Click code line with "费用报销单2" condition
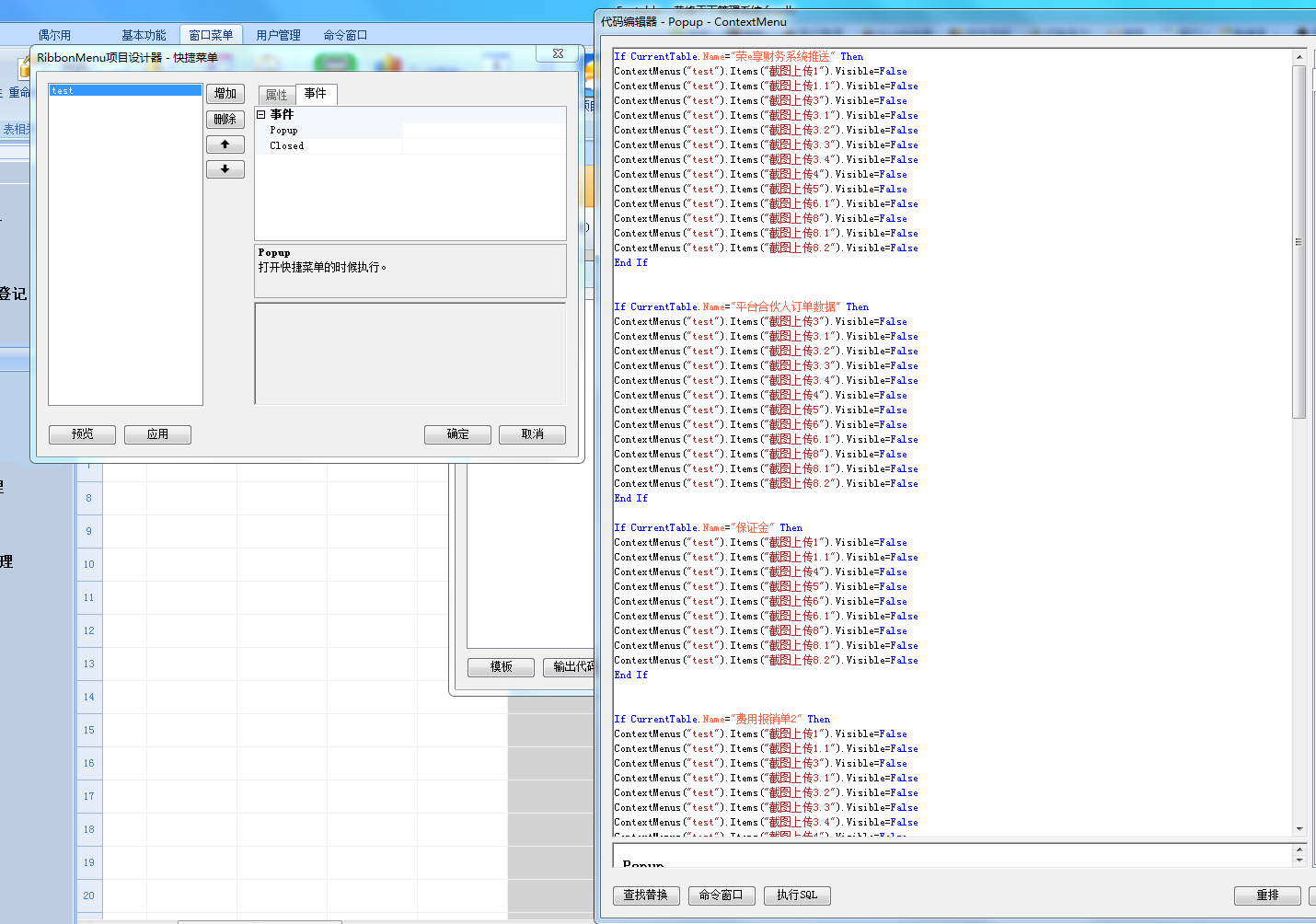 tap(721, 720)
